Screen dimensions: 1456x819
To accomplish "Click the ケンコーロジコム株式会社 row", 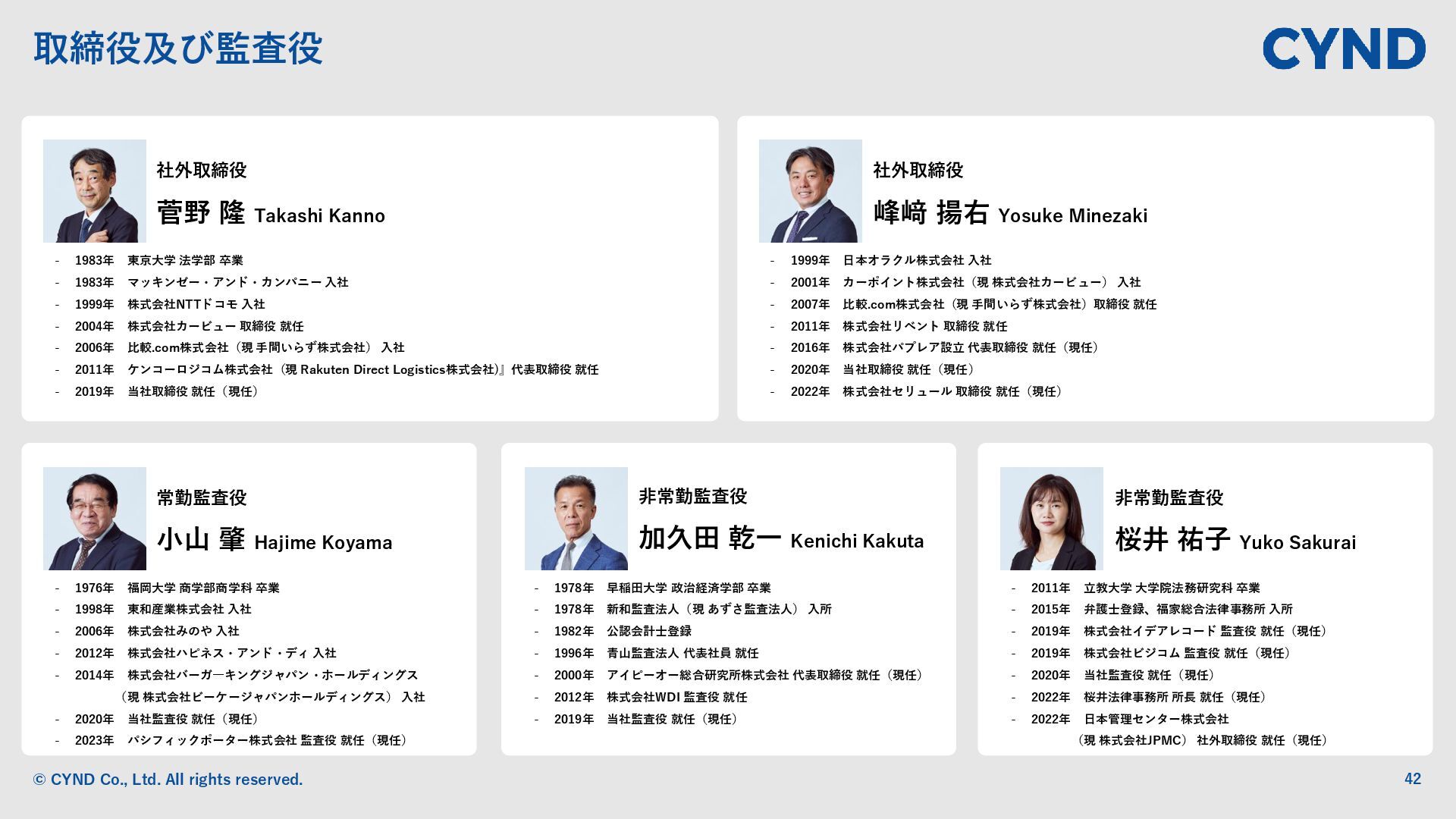I will point(327,369).
